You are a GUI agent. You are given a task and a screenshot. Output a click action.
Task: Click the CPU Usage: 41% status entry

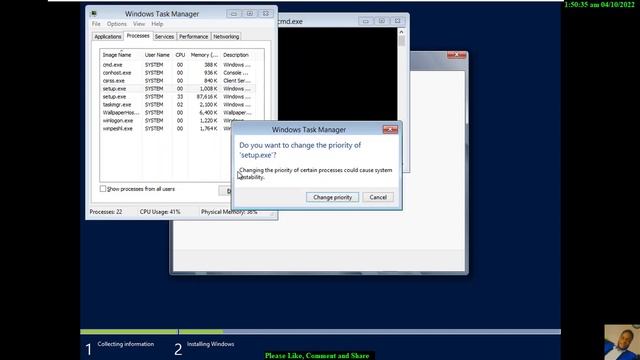160,212
